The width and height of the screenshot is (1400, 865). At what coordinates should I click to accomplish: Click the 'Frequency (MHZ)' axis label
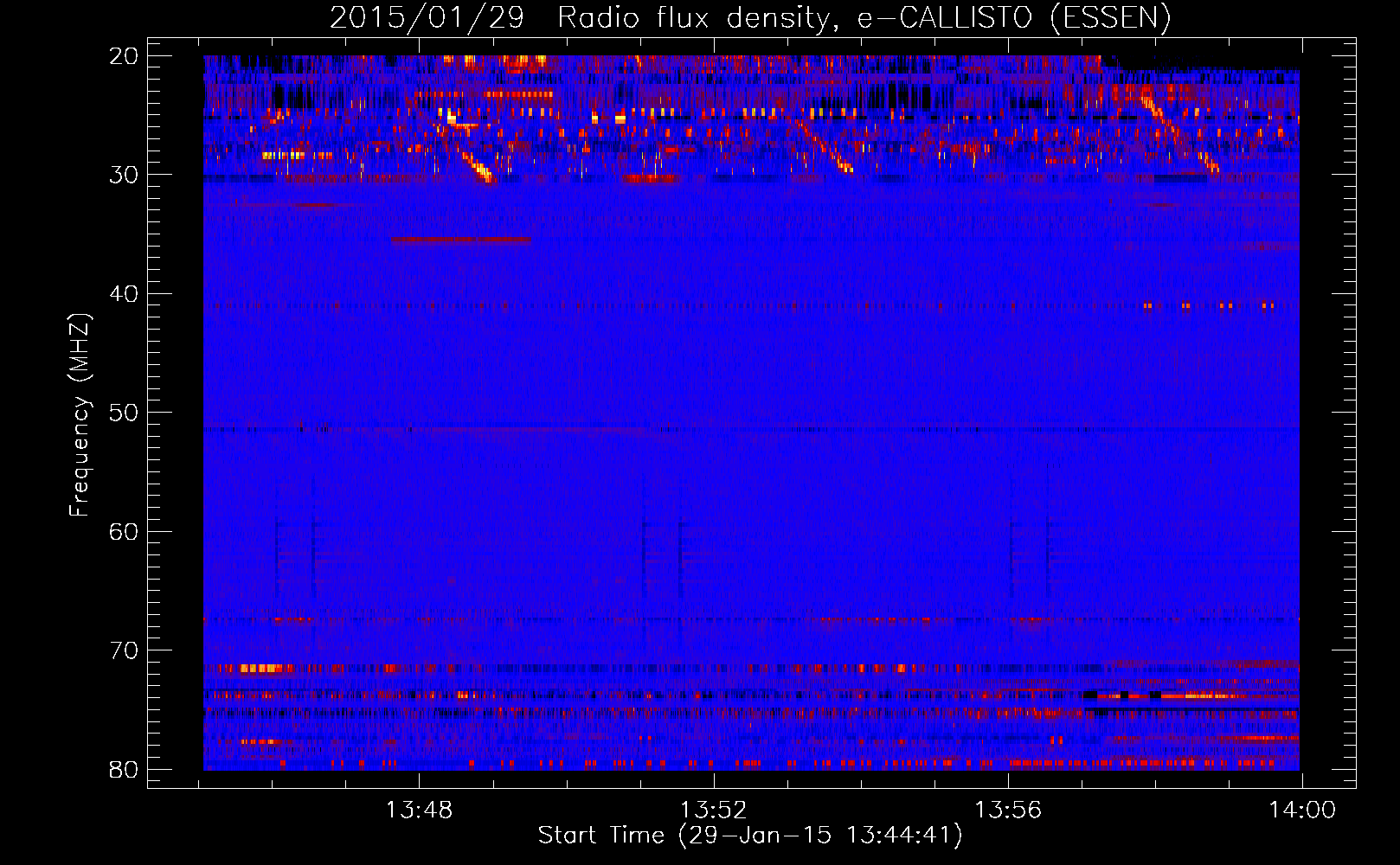click(79, 415)
